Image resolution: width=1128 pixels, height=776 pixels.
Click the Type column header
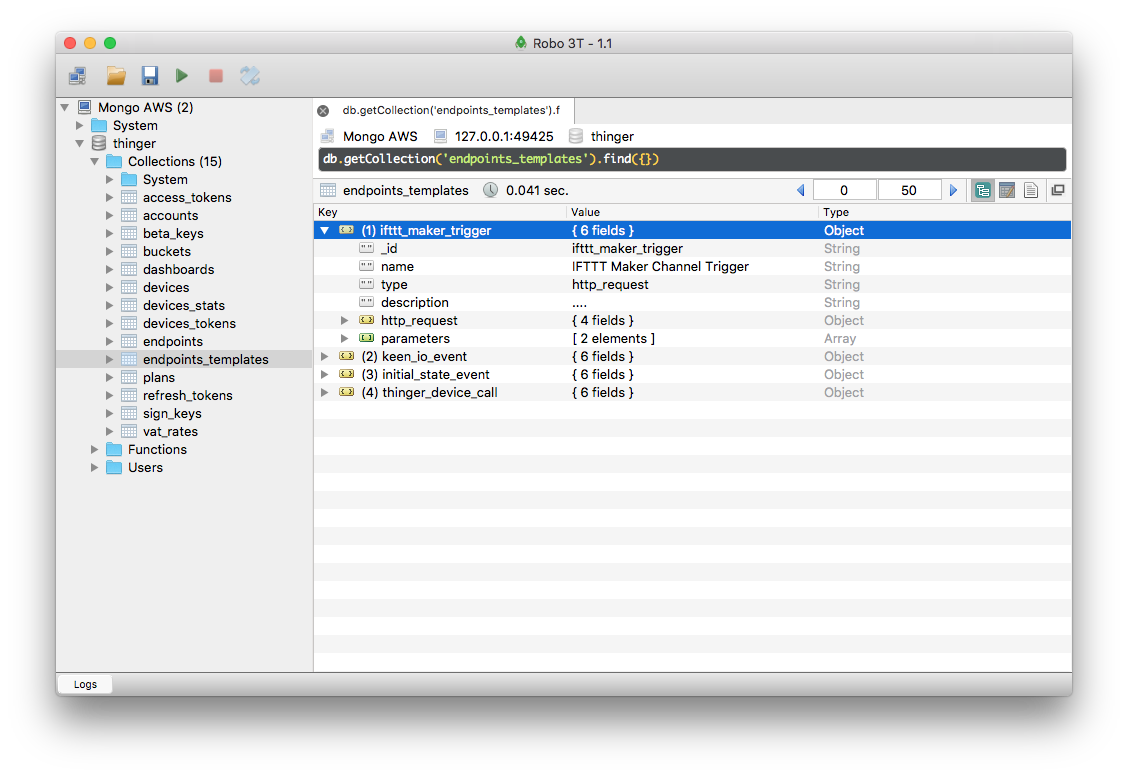point(945,212)
